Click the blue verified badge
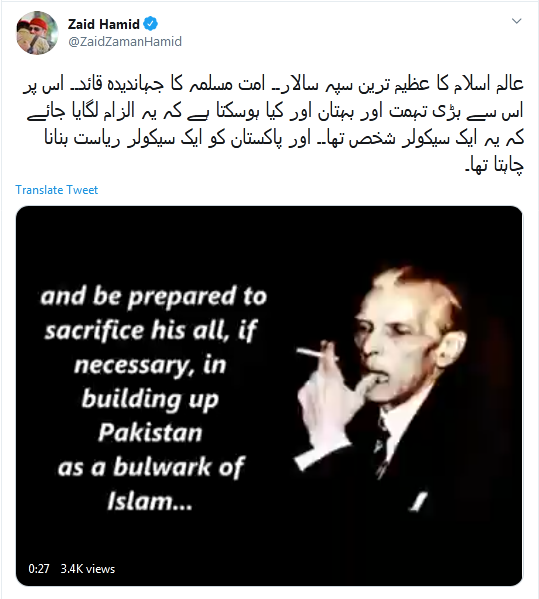The height and width of the screenshot is (599, 539). coord(151,24)
